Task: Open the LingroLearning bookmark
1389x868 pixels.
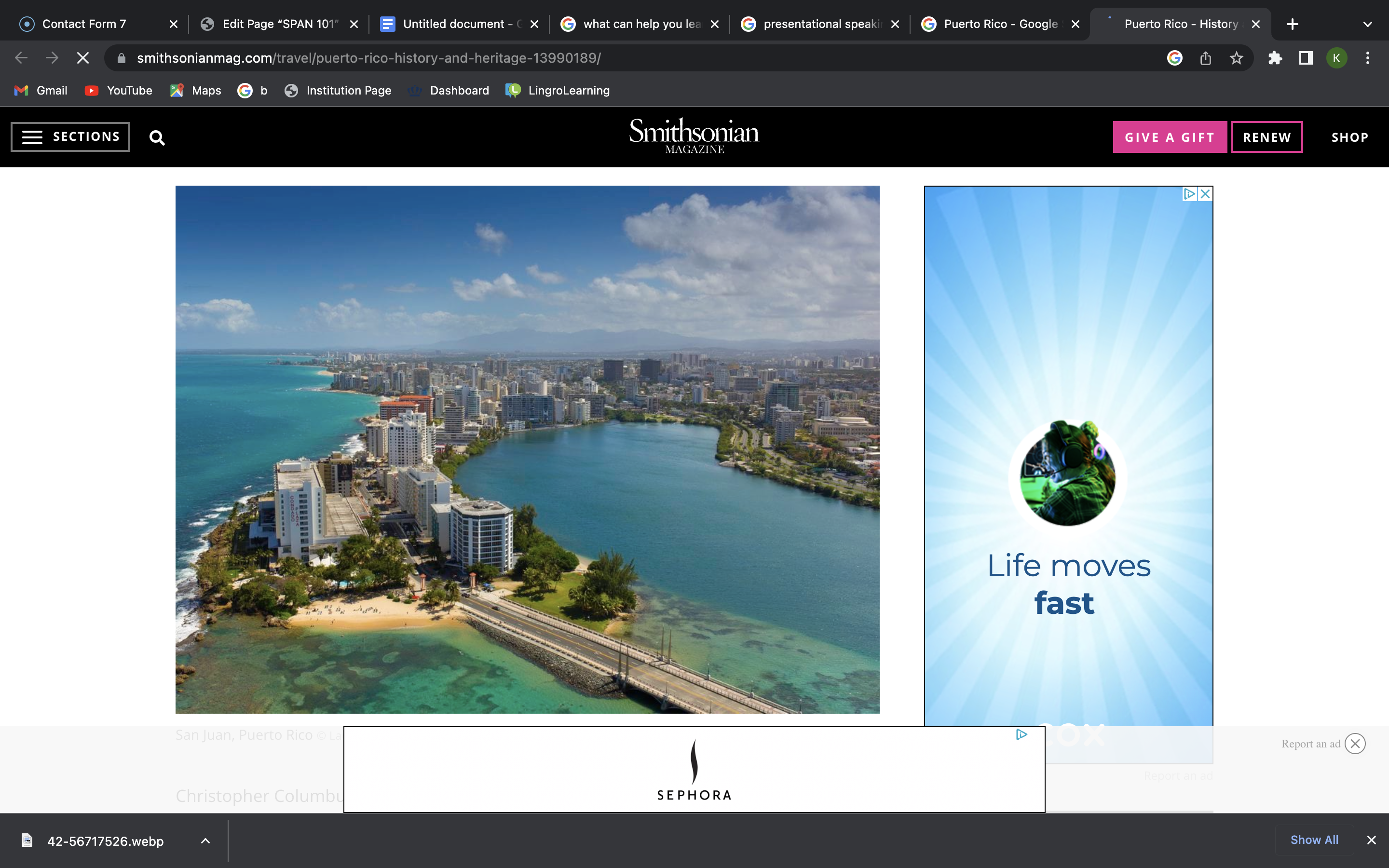Action: point(558,91)
